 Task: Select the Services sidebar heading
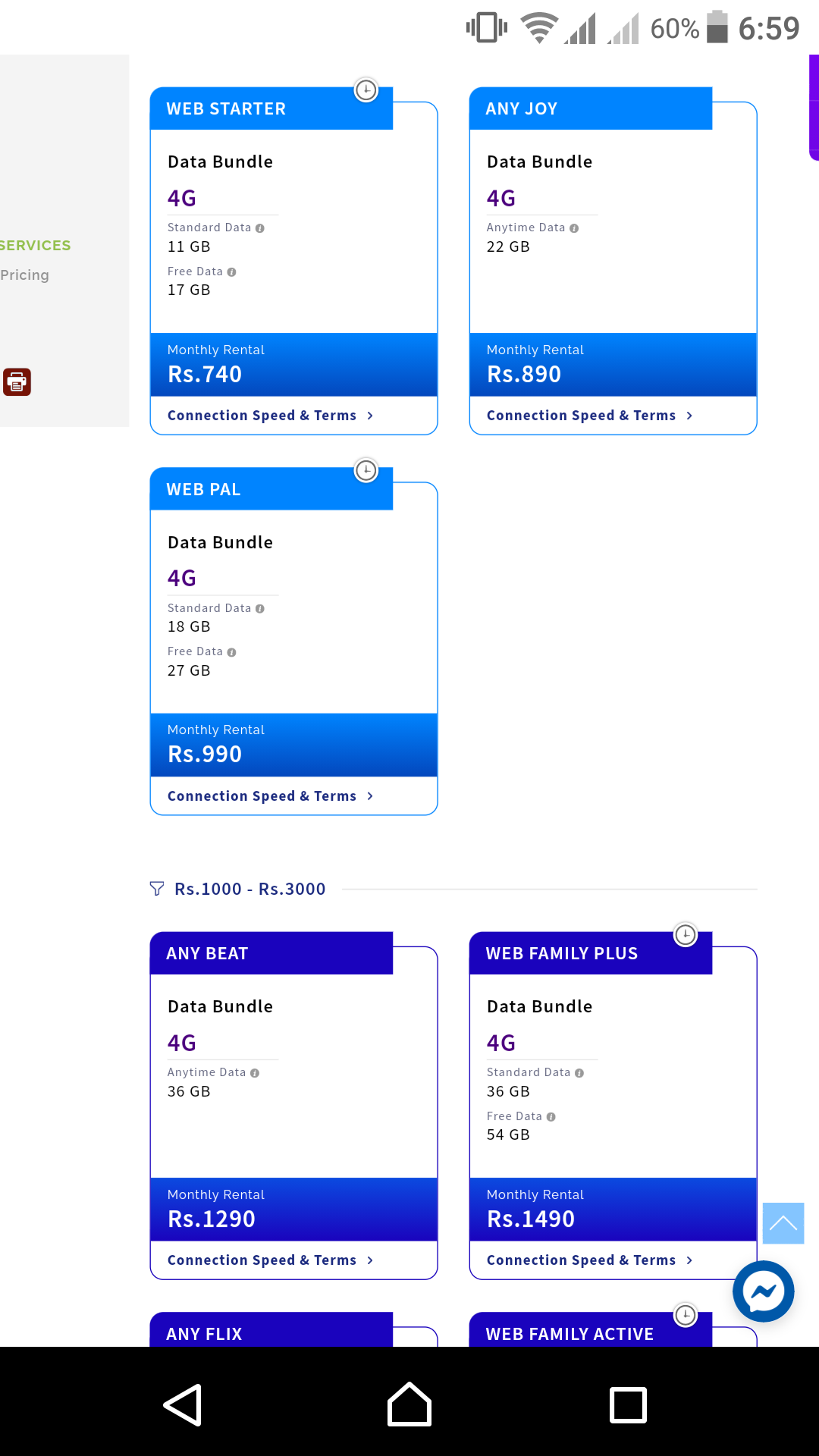[35, 246]
